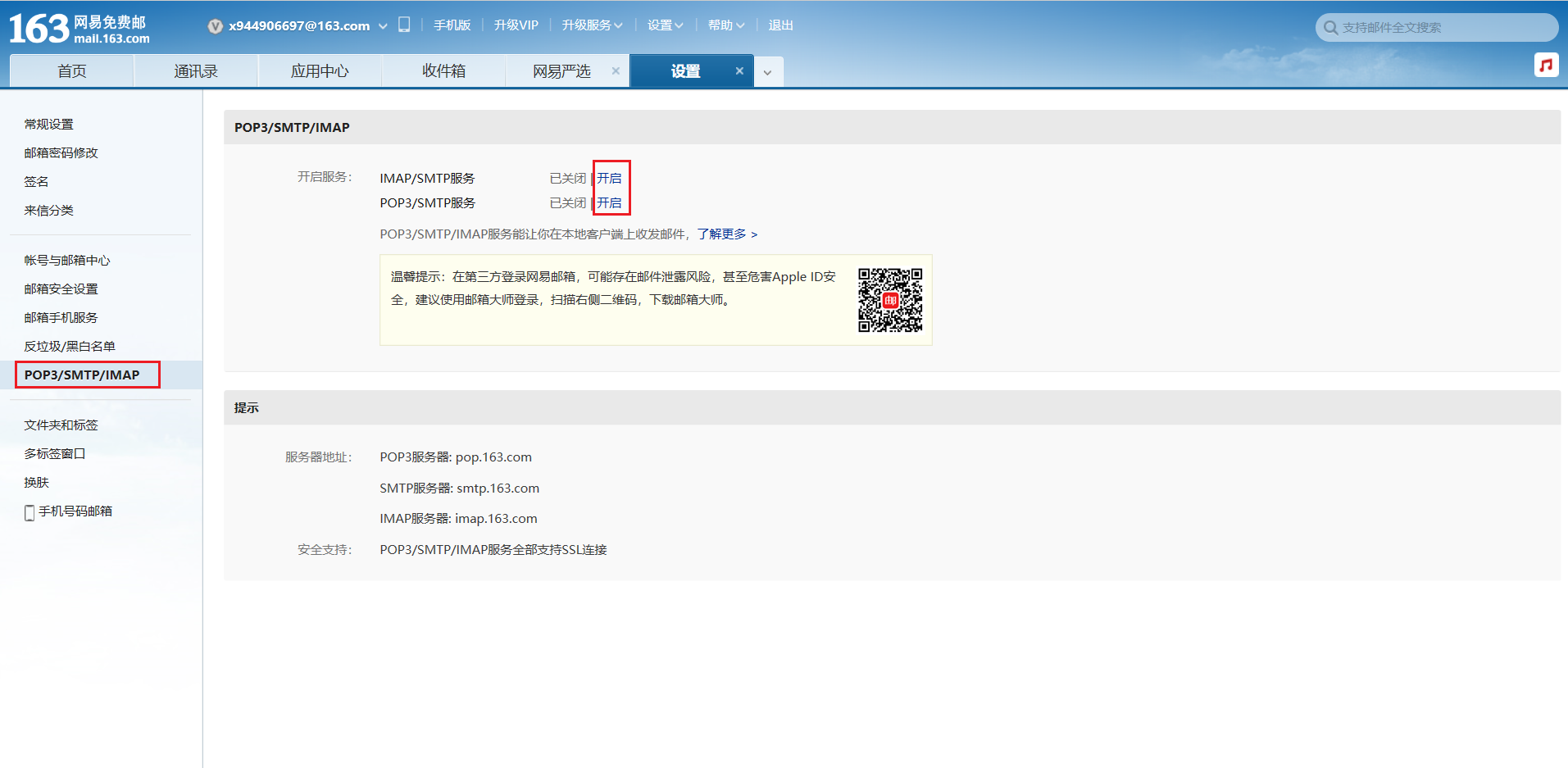Open the 帮助 dropdown menu
The height and width of the screenshot is (768, 1568).
pos(725,25)
